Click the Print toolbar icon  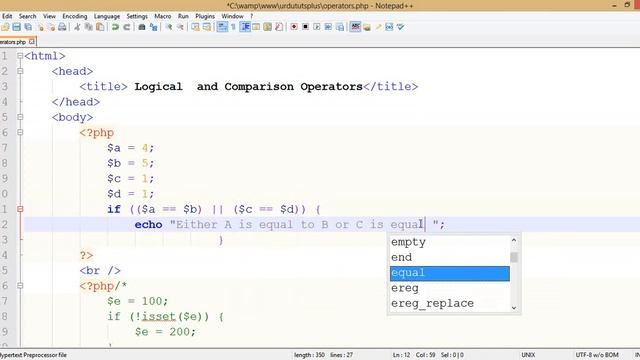[62, 27]
